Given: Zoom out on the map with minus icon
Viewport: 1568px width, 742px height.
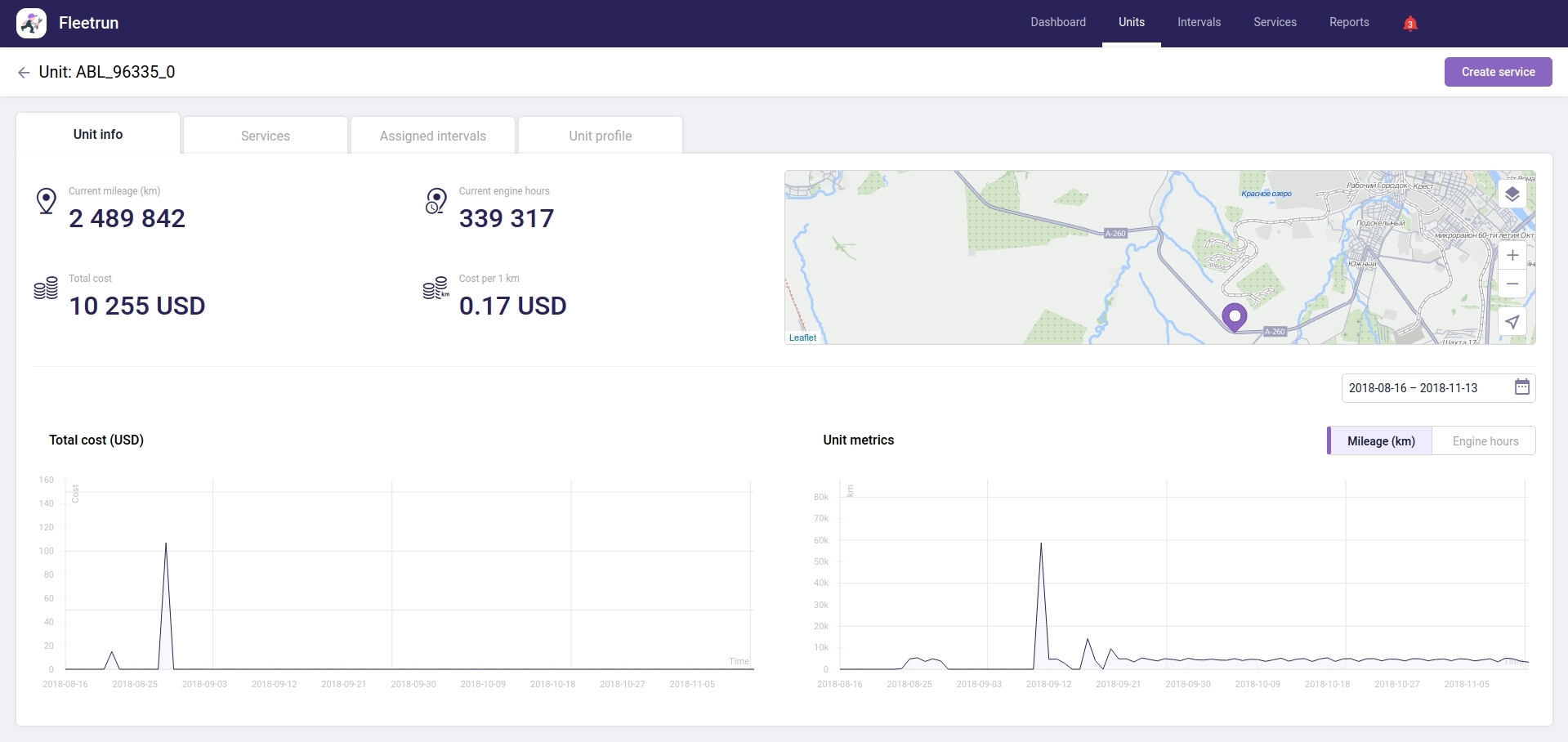Looking at the screenshot, I should coord(1512,284).
